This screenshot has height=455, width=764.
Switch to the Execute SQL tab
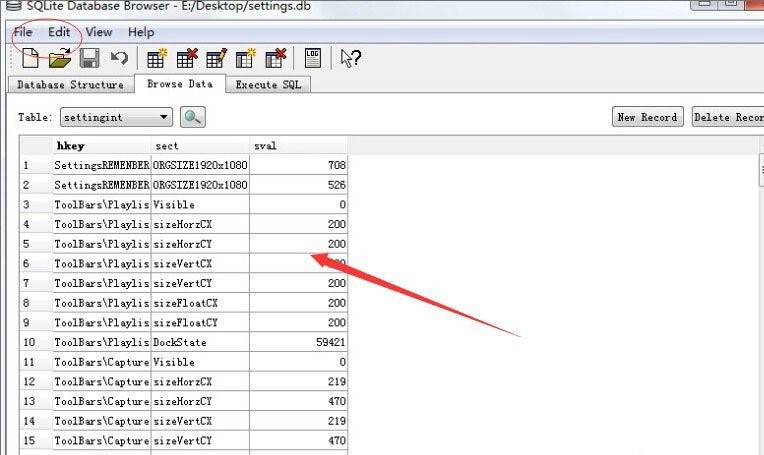pyautogui.click(x=268, y=85)
